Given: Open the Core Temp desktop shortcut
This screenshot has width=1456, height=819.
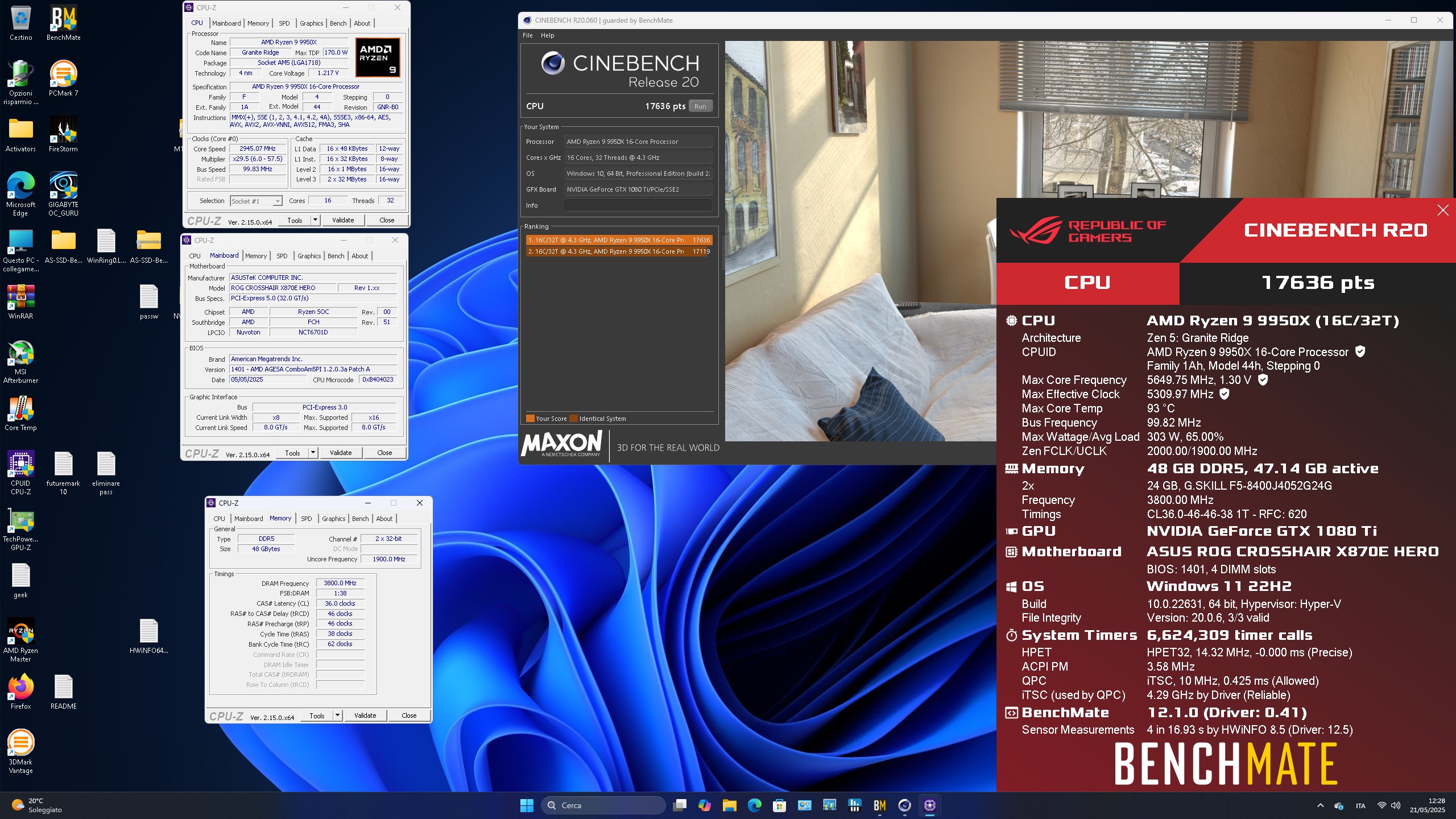Looking at the screenshot, I should 20,413.
